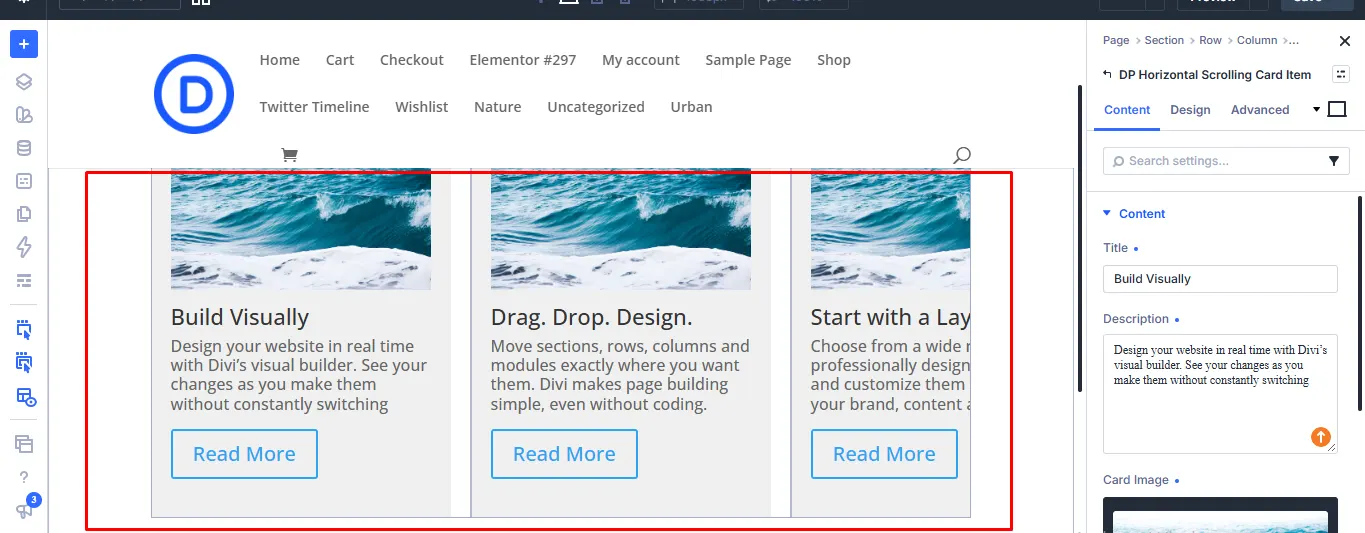Open the dropdown arrow next to Advanced tab
This screenshot has height=533, width=1365.
click(x=1316, y=110)
